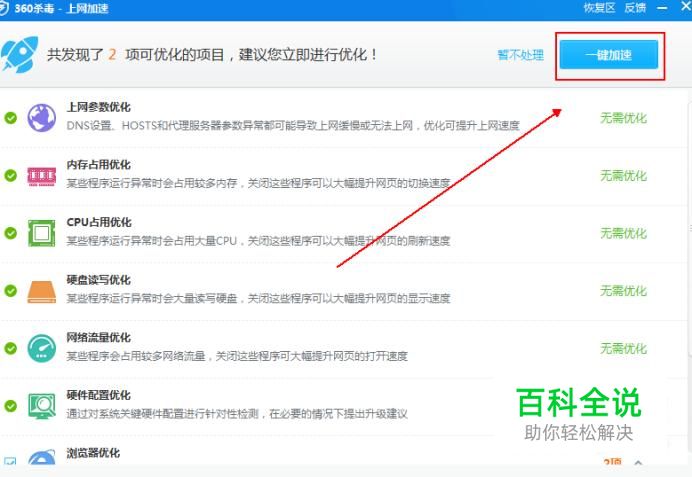Click 无需优化 status of 上网参数优化
This screenshot has height=477, width=692.
pos(623,118)
